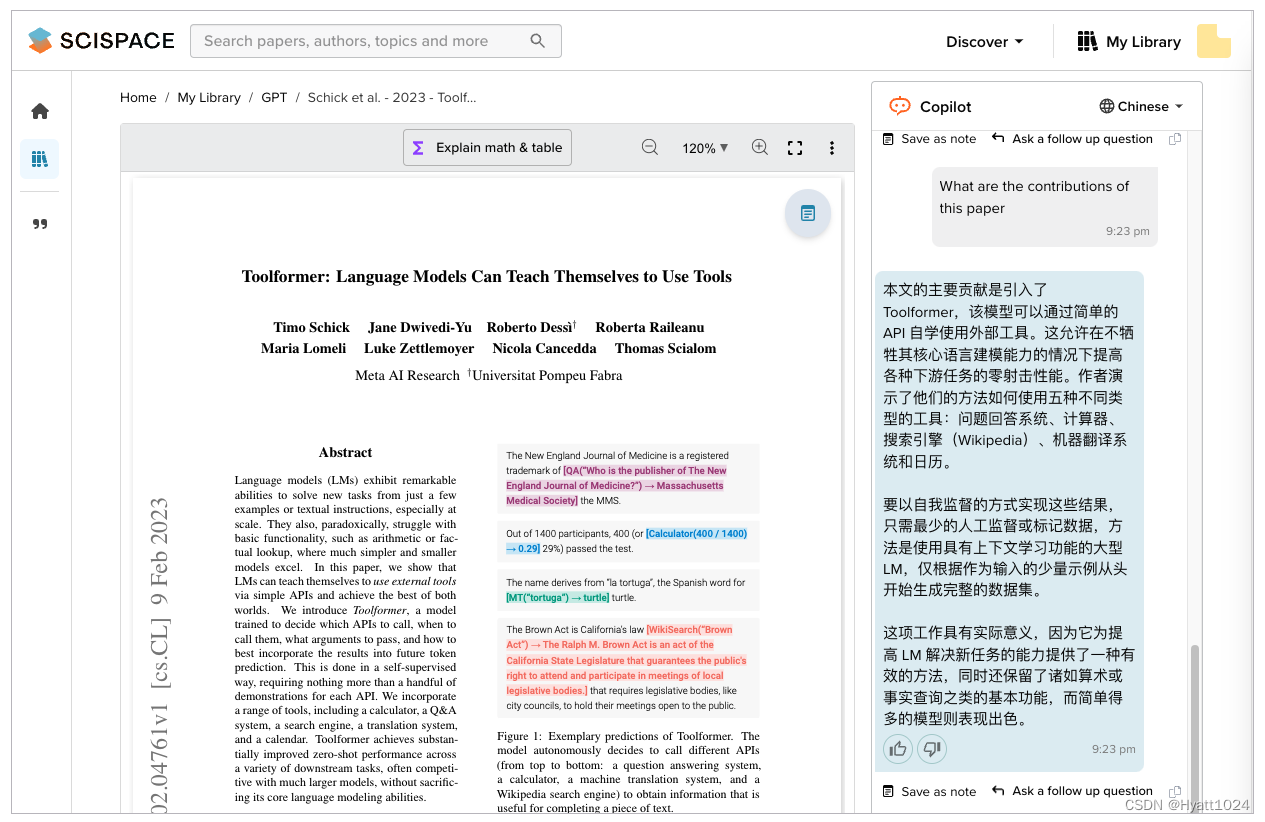Zoom in the PDF viewer
This screenshot has width=1265, height=822.
[x=760, y=147]
